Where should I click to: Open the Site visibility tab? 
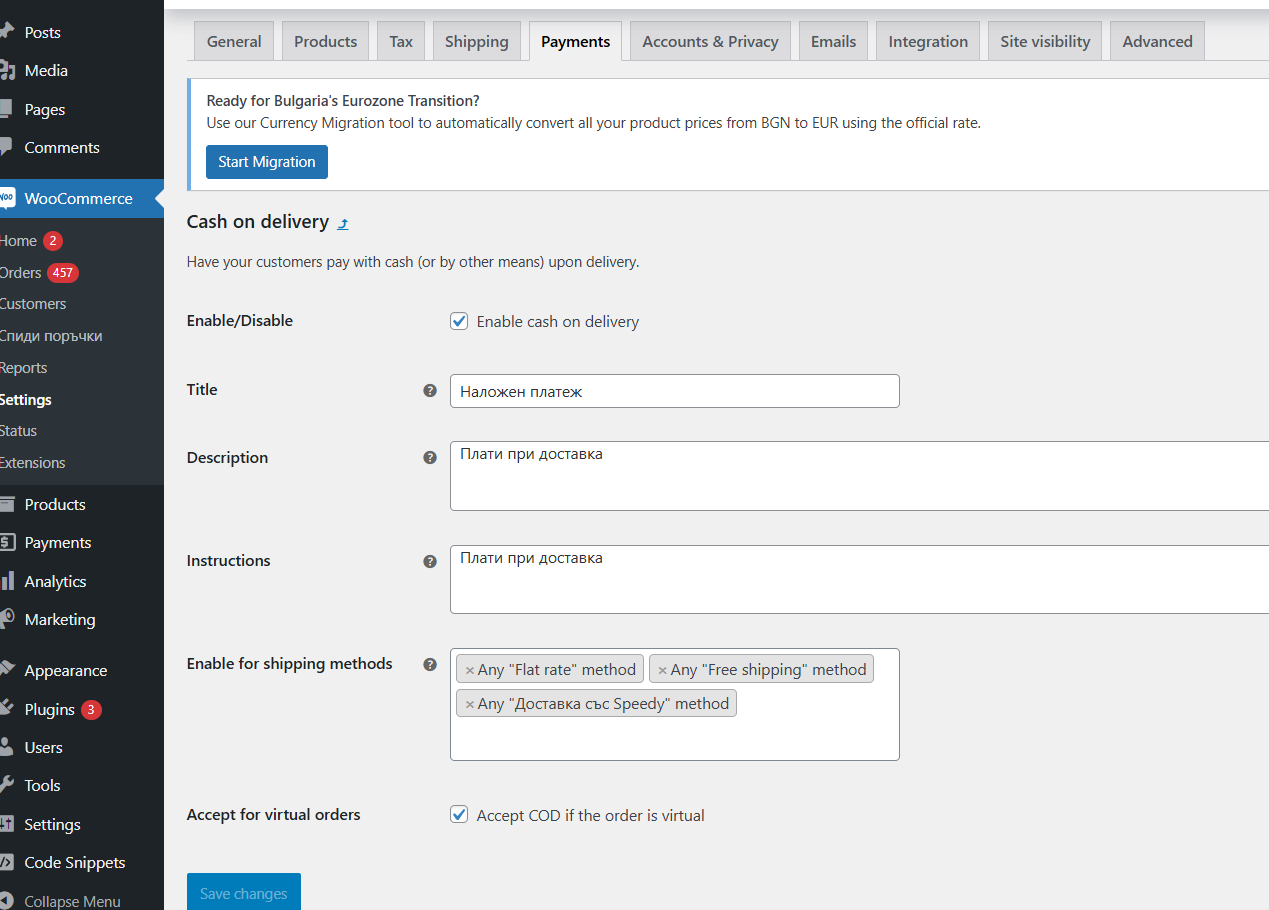(1045, 41)
